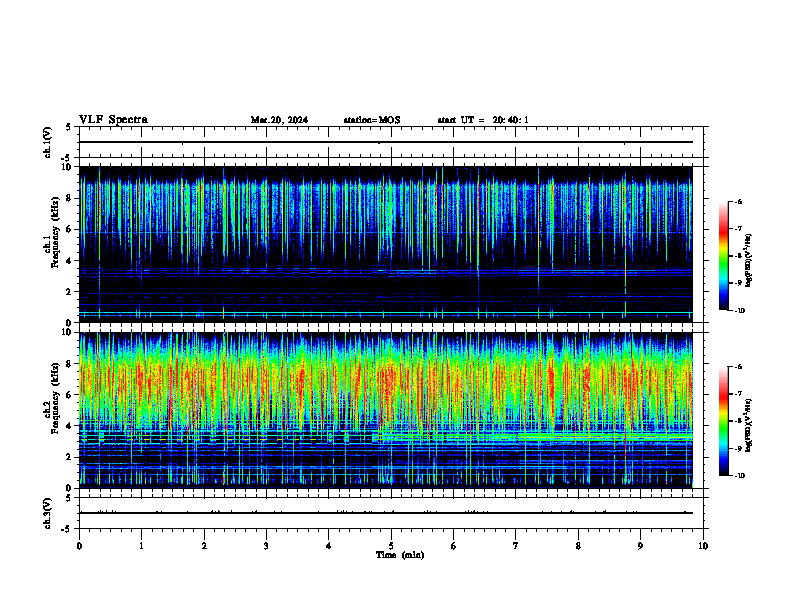The height and width of the screenshot is (612, 792).
Task: Click the '8' tick label on time axis
Action: click(x=578, y=546)
